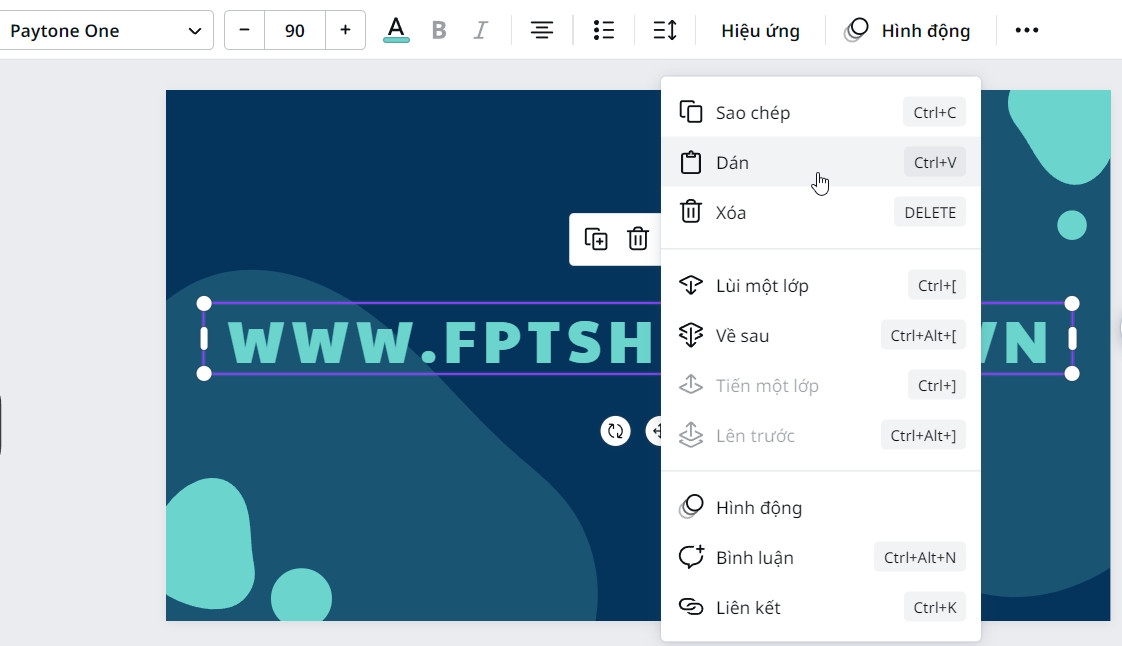Click top-right corner handle of text box

(1072, 303)
